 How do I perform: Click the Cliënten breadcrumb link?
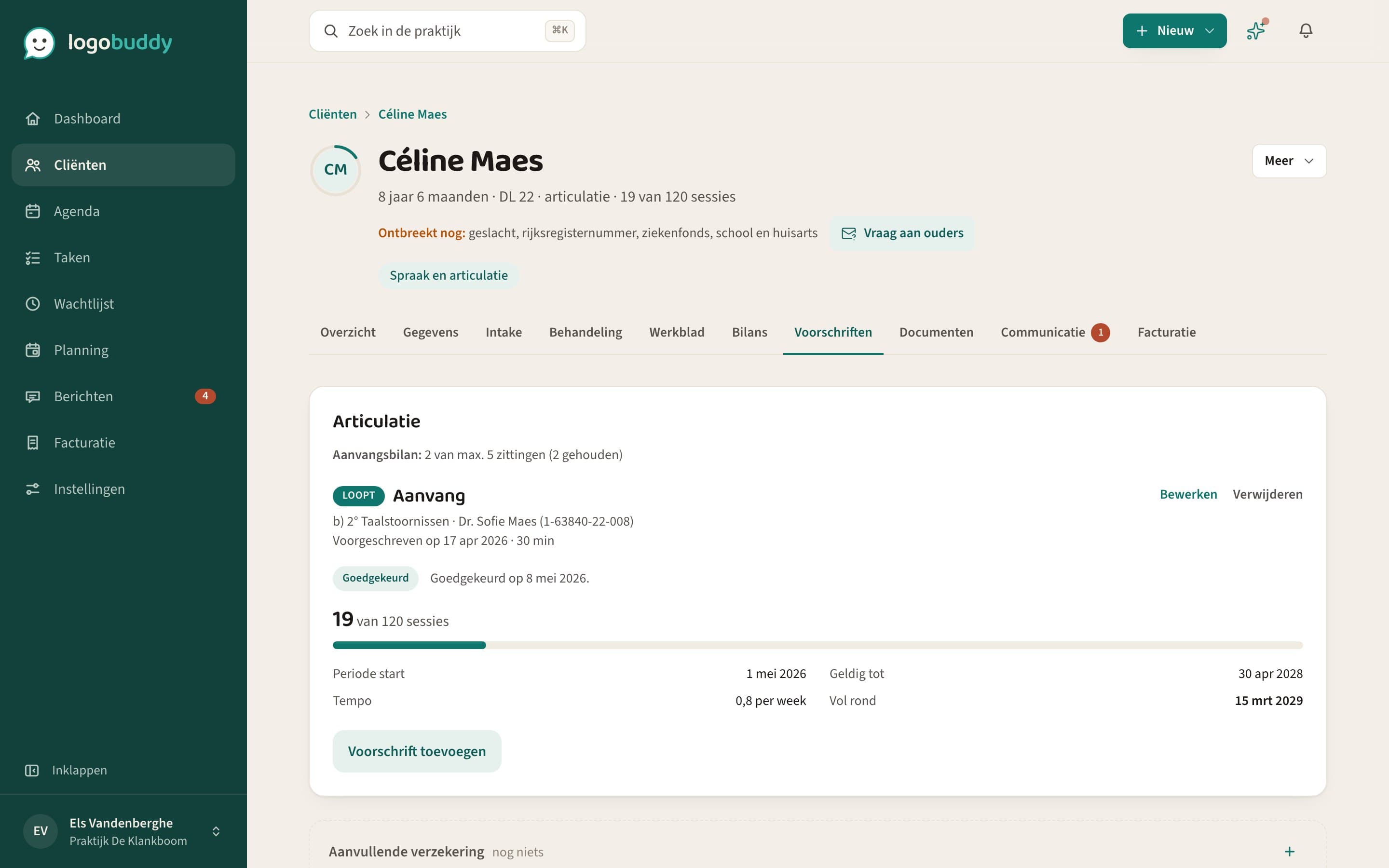click(x=333, y=114)
